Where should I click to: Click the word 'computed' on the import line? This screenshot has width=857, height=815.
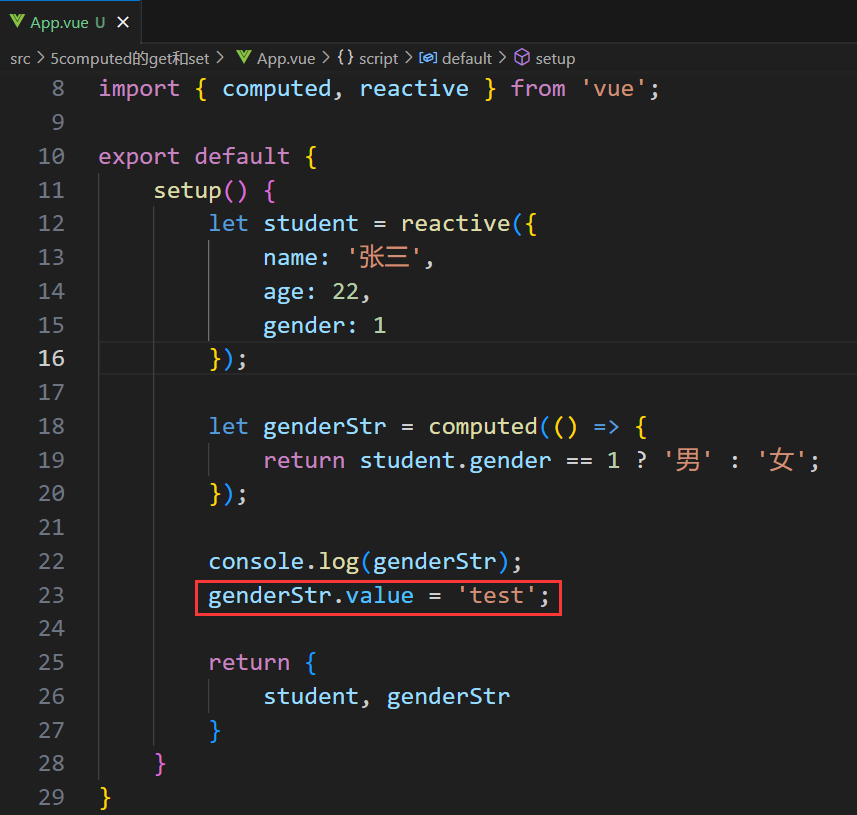(x=277, y=89)
